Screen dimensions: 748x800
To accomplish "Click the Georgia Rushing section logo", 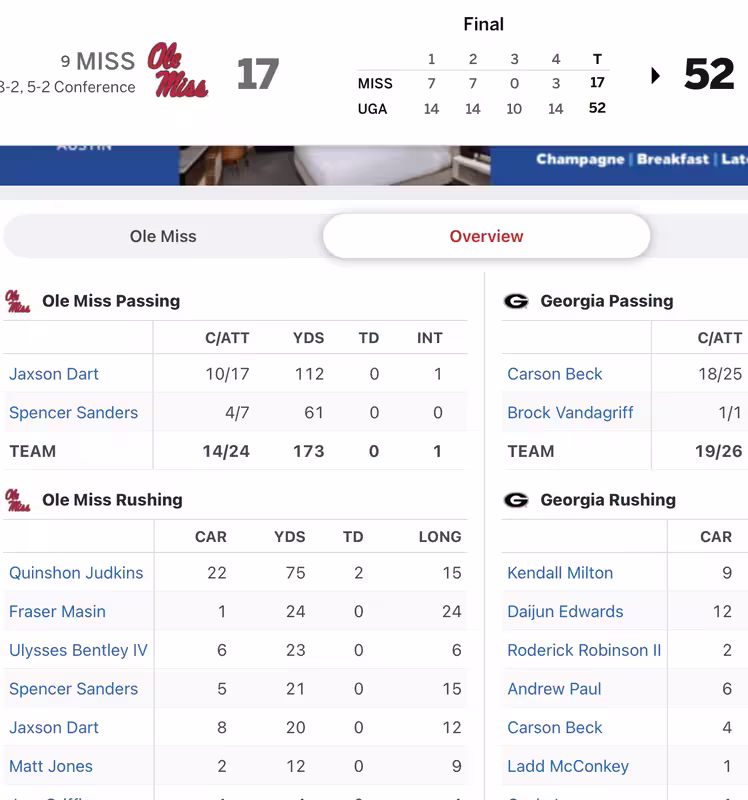I will [x=516, y=500].
